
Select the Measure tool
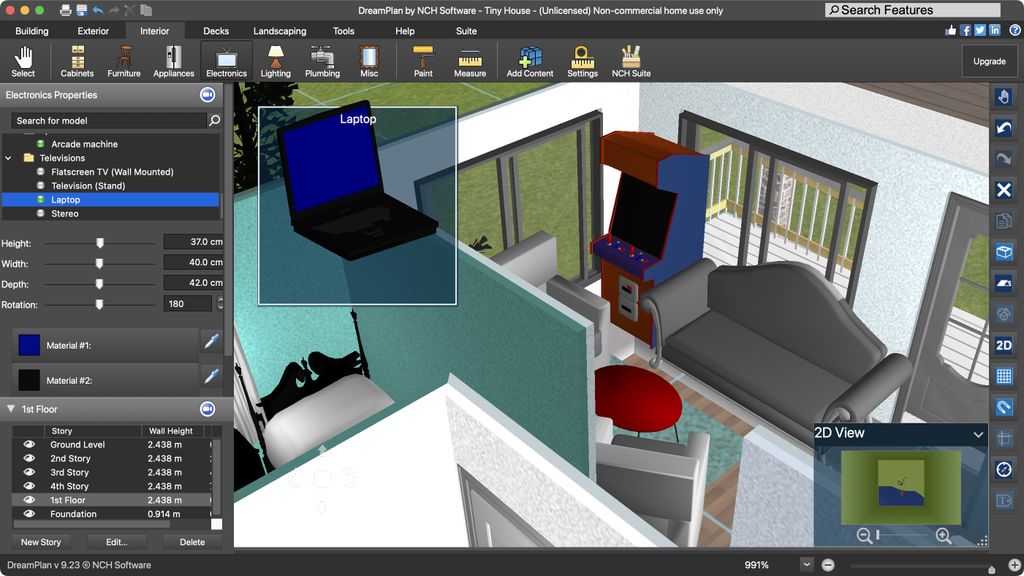pyautogui.click(x=470, y=60)
